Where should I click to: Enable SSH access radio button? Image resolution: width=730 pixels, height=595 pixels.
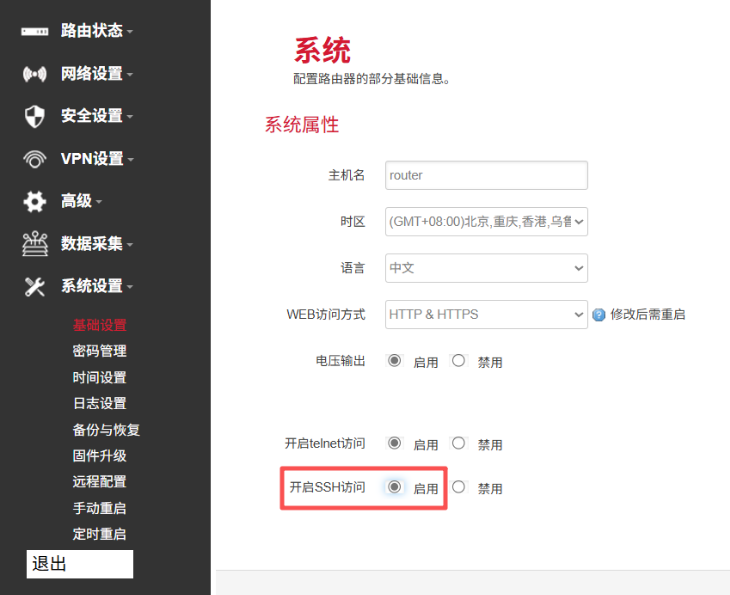[394, 487]
